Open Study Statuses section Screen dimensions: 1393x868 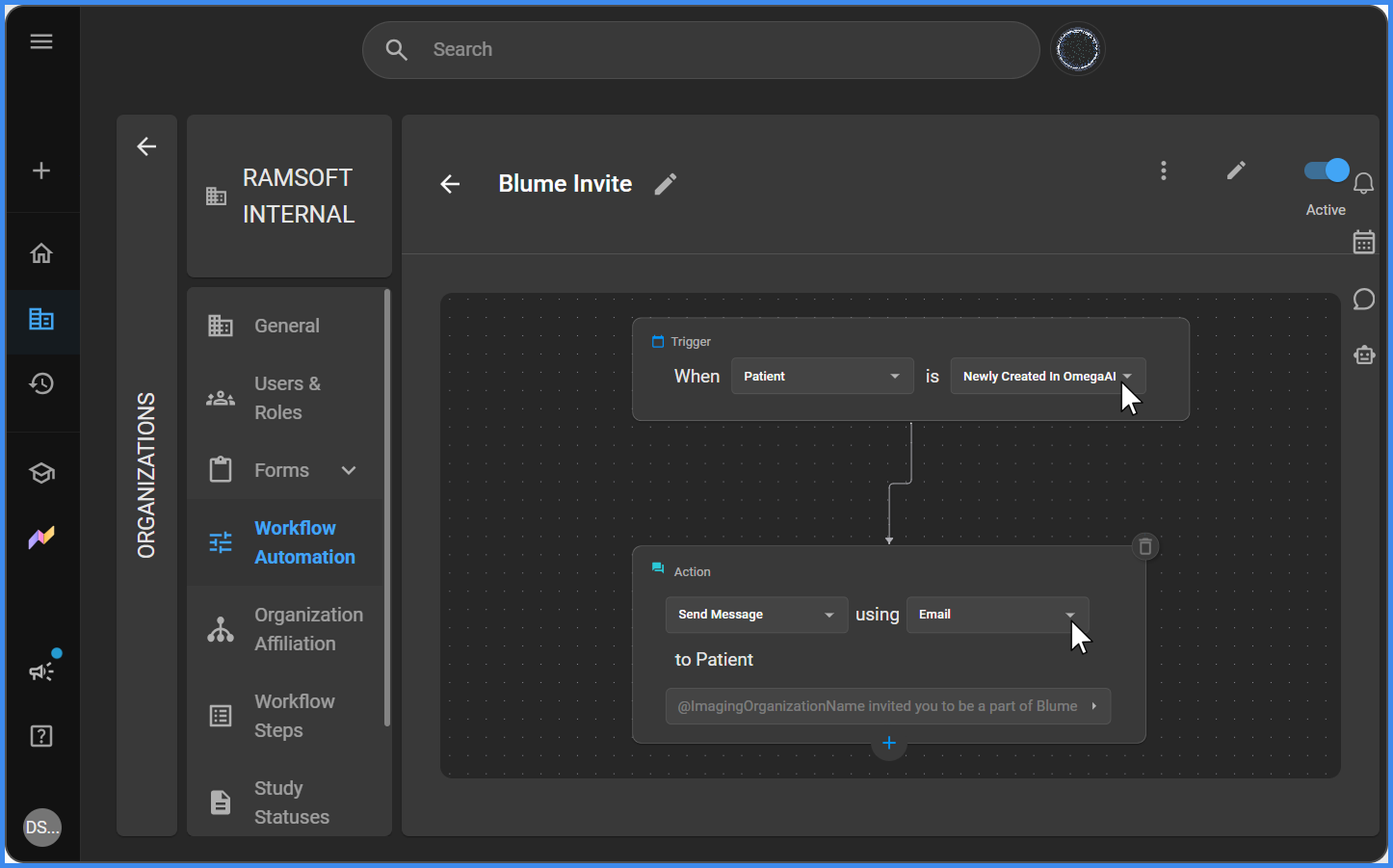point(286,802)
